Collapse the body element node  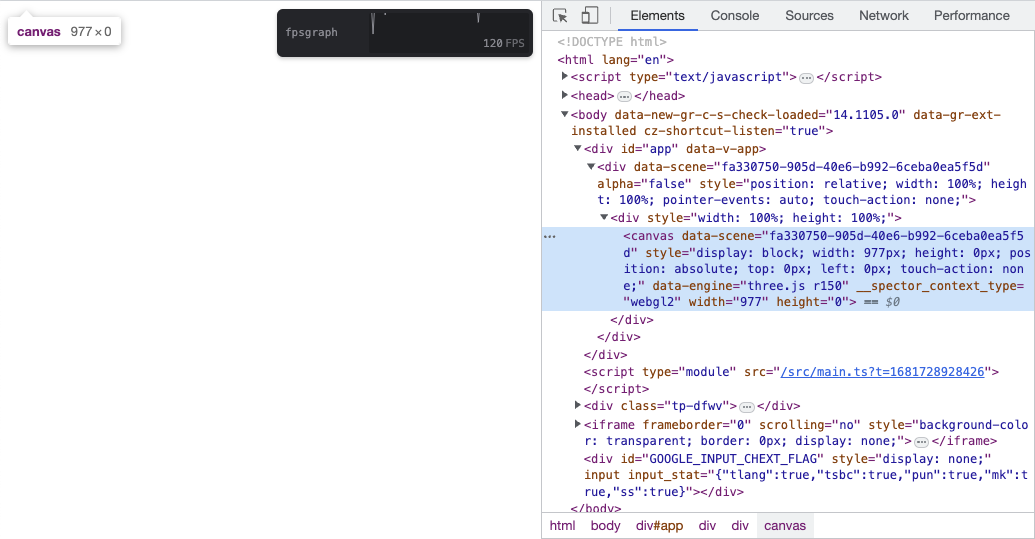[565, 115]
